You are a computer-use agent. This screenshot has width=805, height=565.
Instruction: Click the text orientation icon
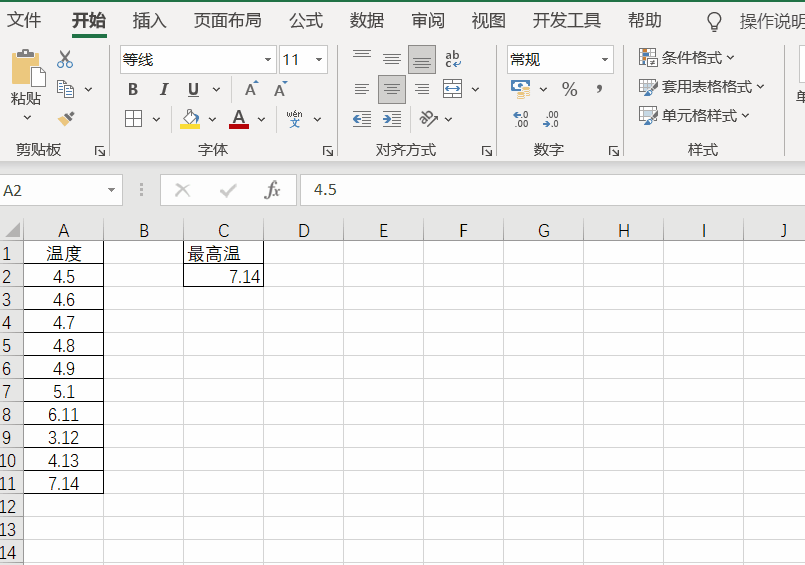(429, 119)
